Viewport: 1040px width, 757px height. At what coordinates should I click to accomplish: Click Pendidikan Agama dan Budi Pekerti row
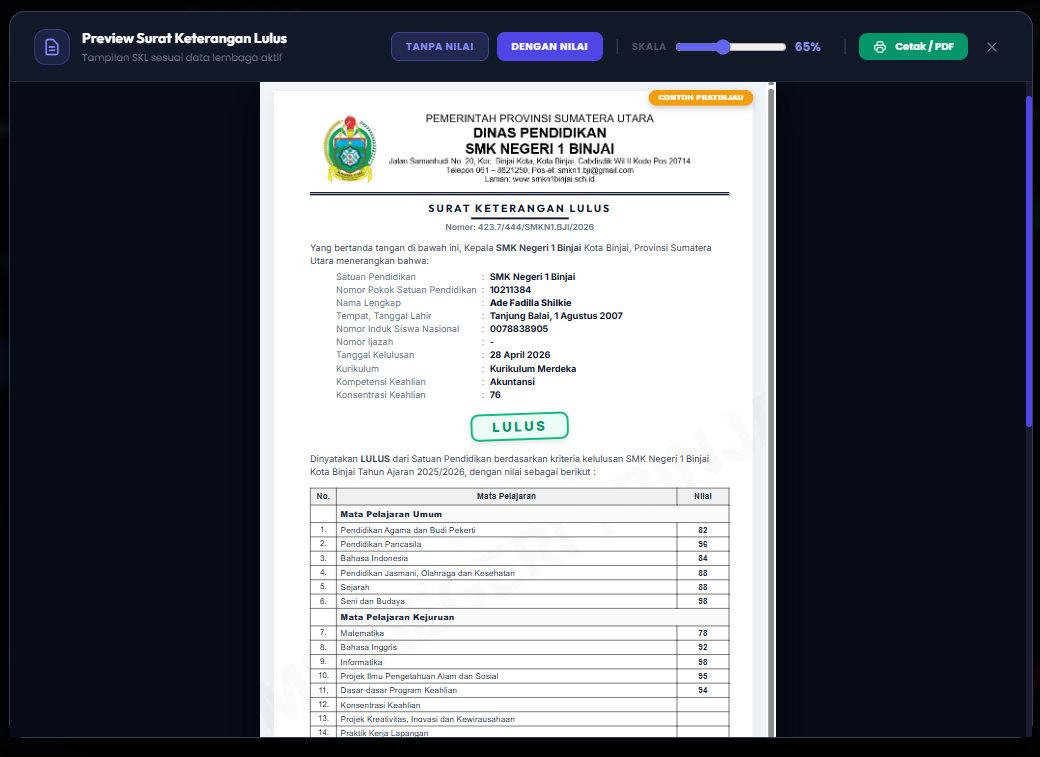(519, 530)
